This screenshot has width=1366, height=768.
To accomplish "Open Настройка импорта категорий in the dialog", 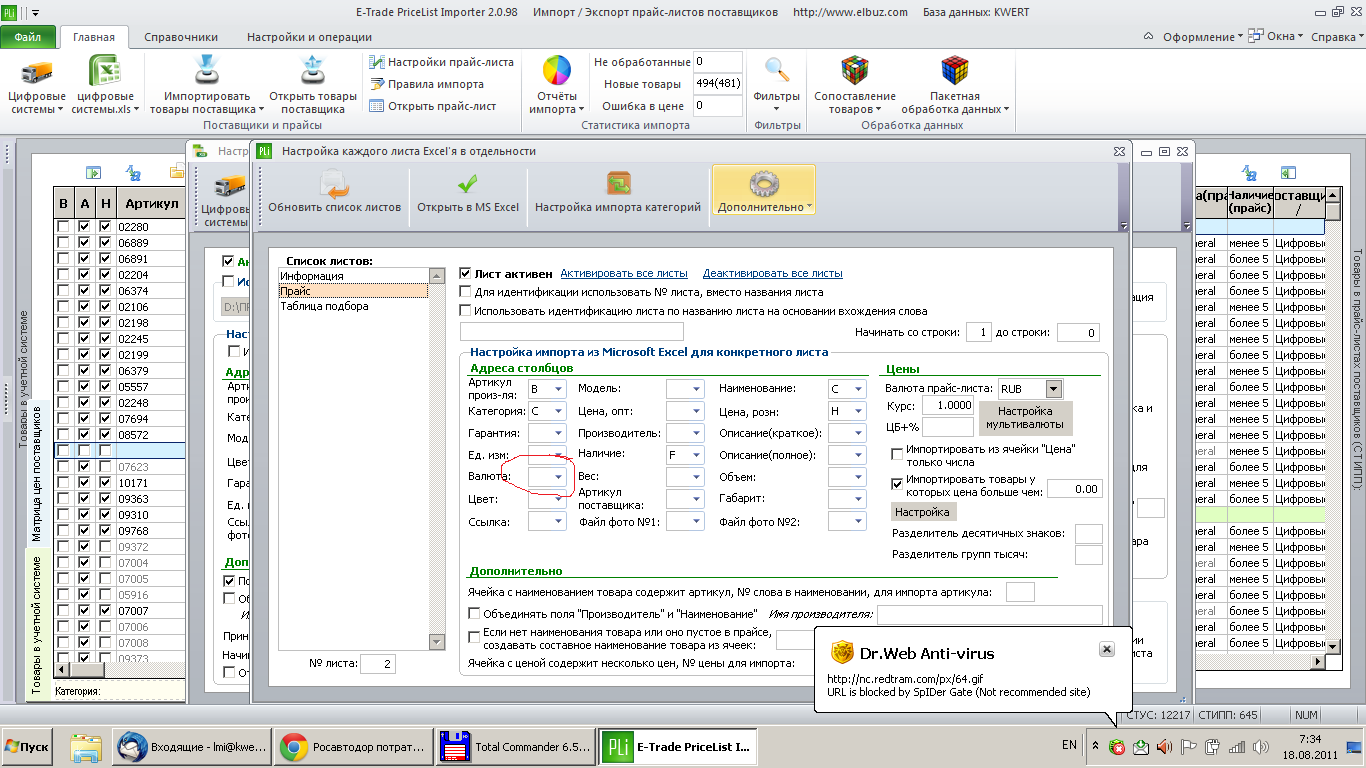I will coord(618,190).
